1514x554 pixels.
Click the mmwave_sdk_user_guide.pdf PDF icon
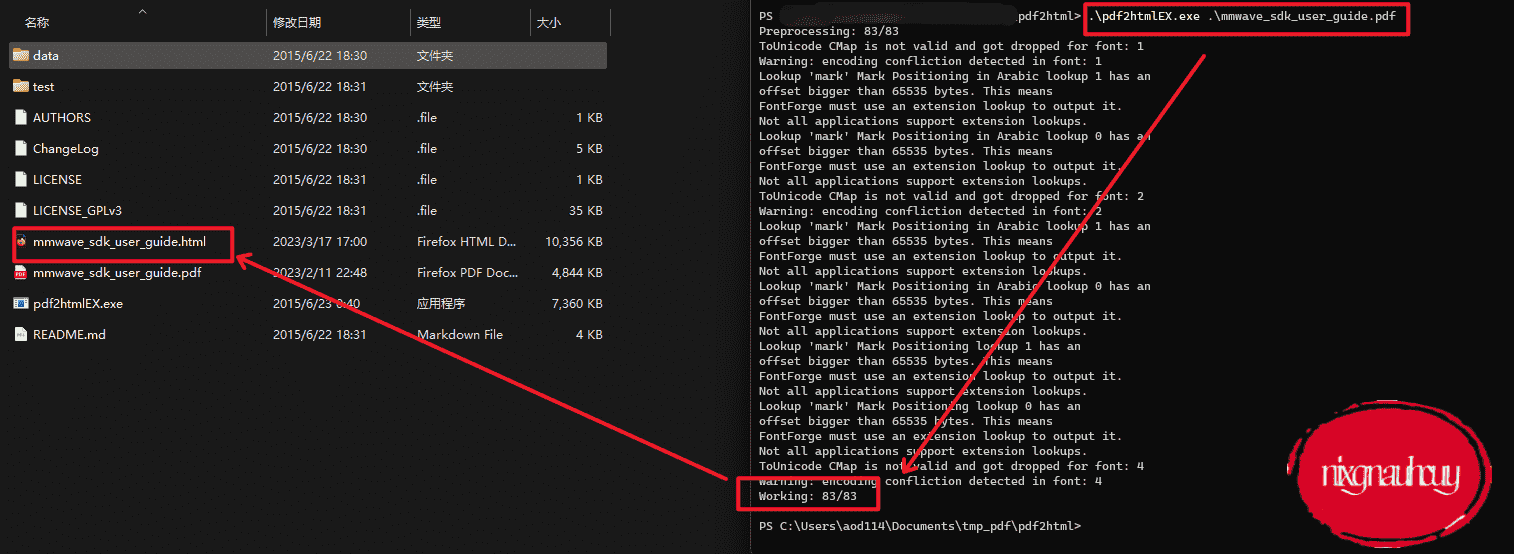[x=21, y=272]
